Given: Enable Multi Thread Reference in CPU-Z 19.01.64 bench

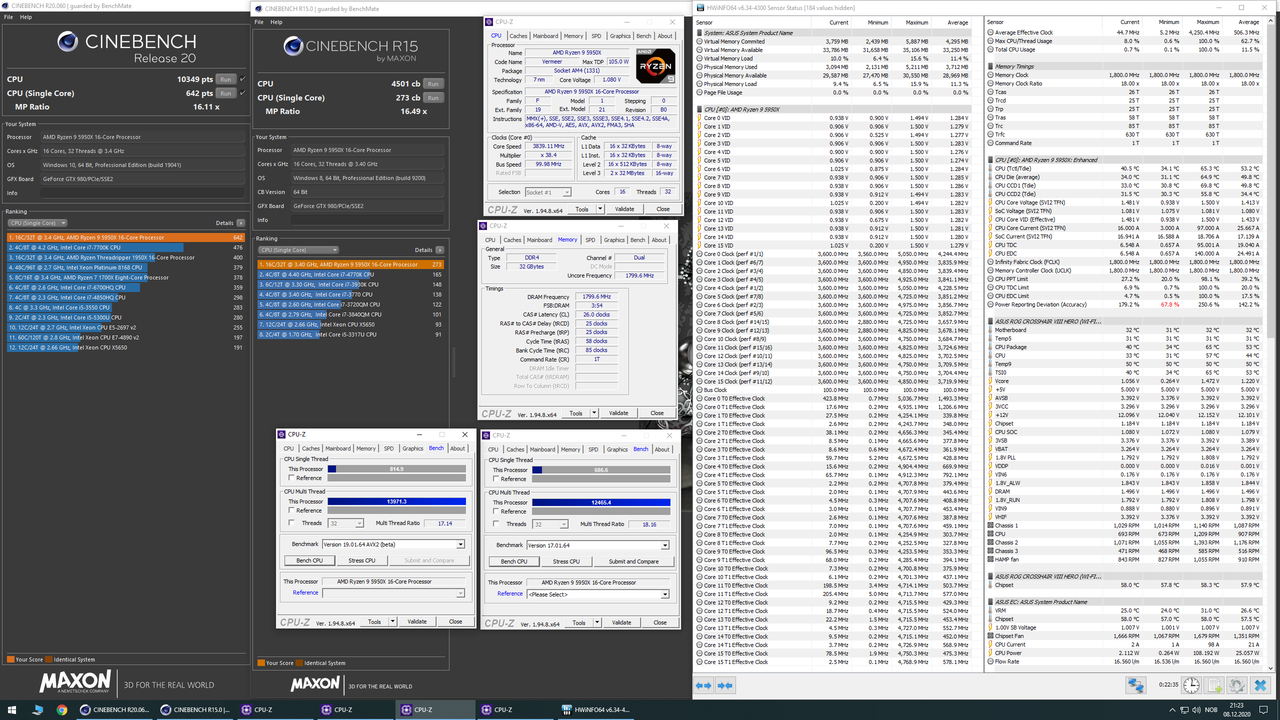Looking at the screenshot, I should 292,510.
